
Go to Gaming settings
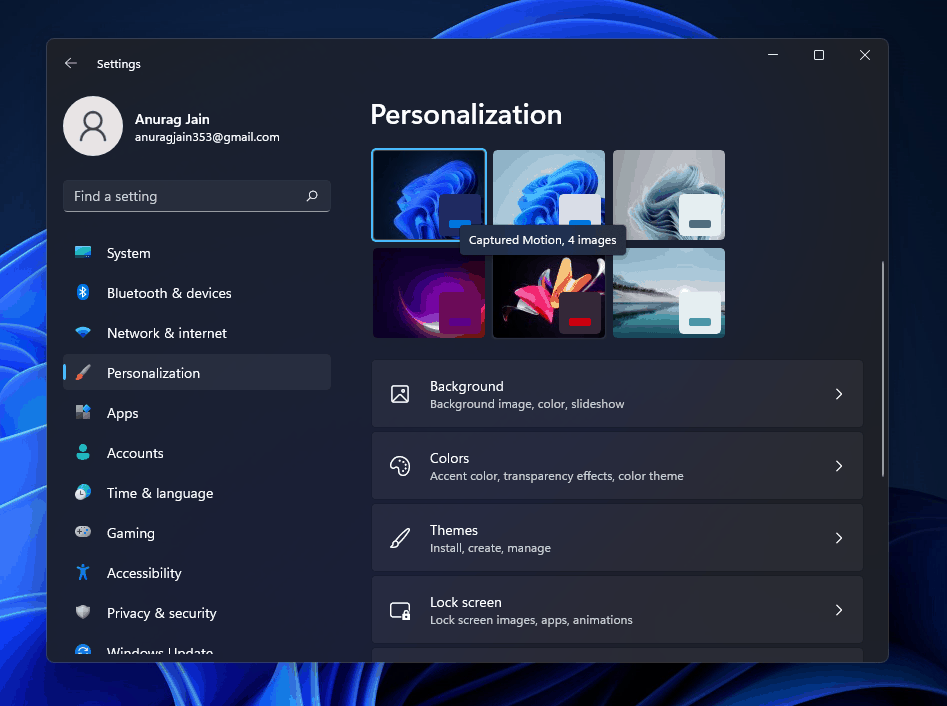(197, 533)
